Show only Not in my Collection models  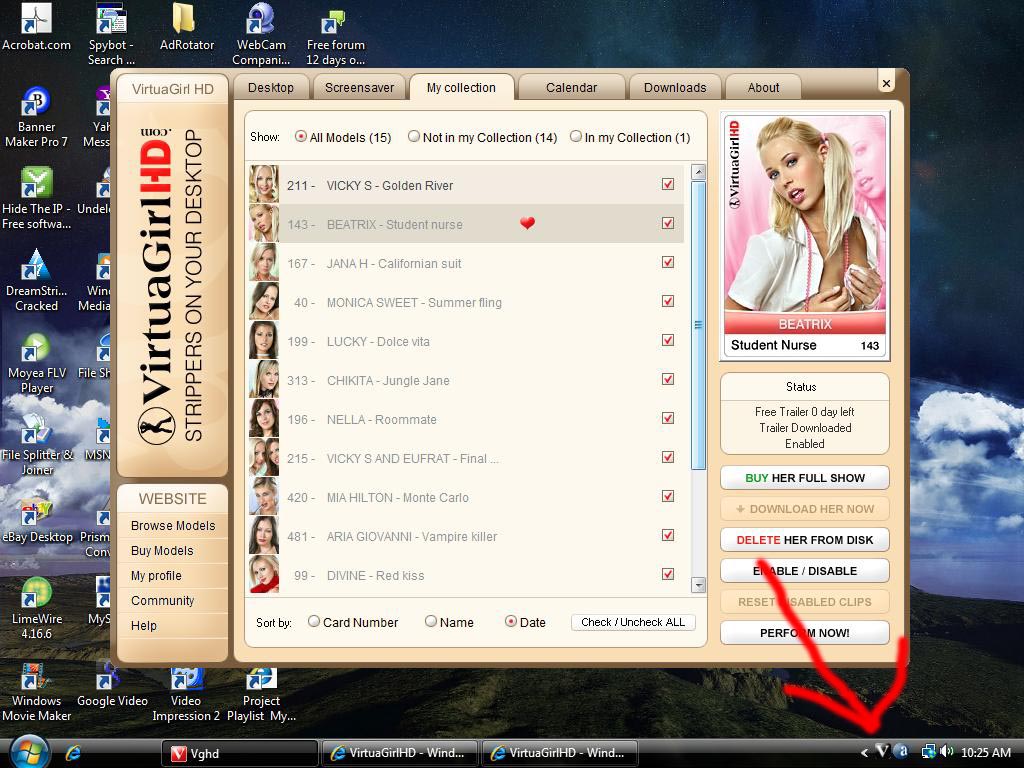pyautogui.click(x=483, y=137)
